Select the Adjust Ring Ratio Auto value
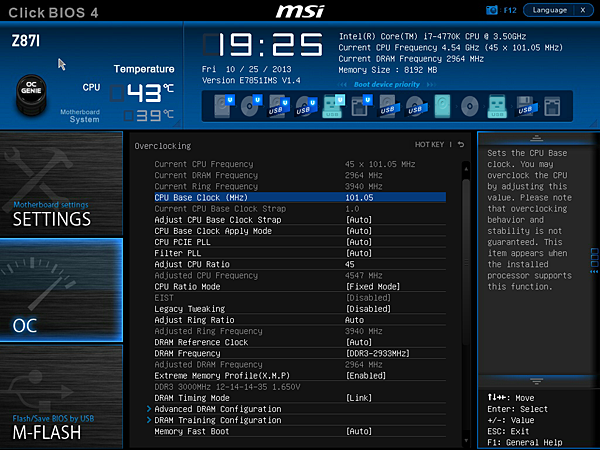 click(x=354, y=320)
